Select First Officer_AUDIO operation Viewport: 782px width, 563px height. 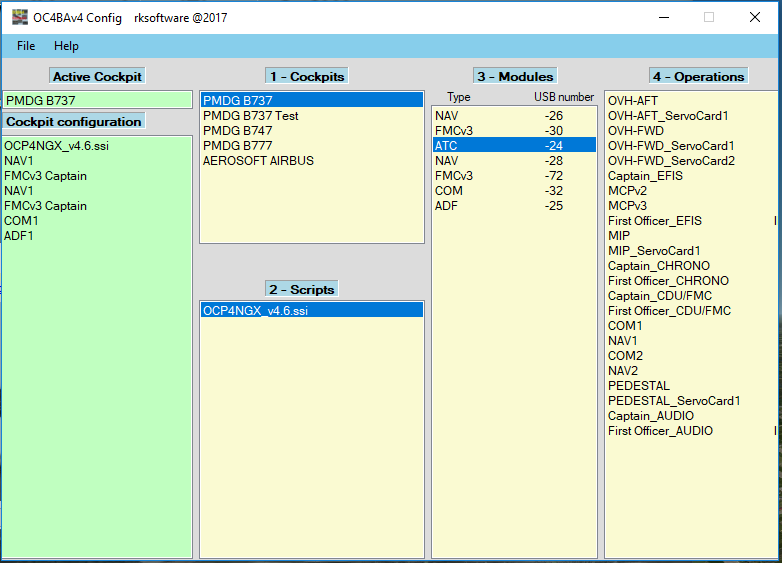660,431
